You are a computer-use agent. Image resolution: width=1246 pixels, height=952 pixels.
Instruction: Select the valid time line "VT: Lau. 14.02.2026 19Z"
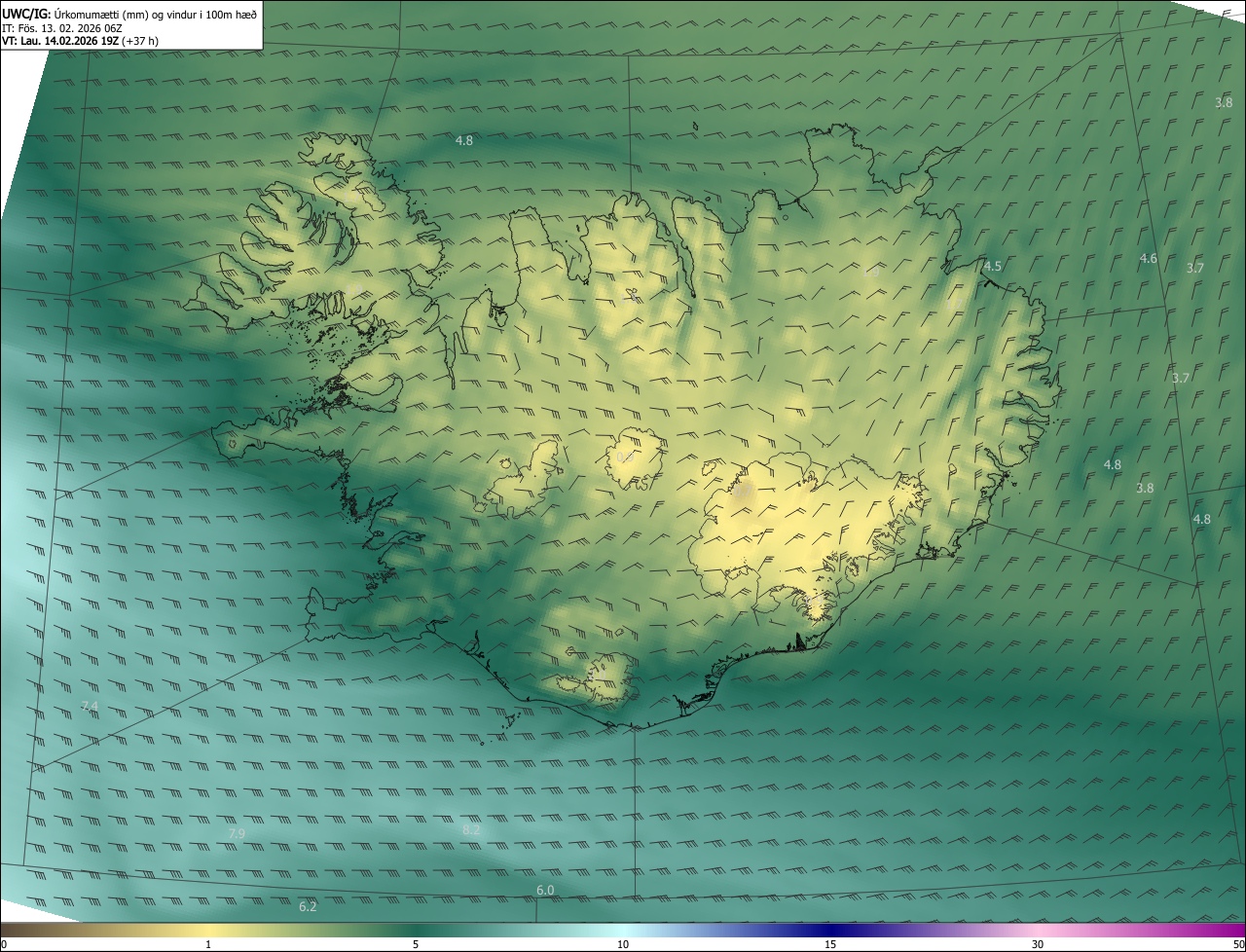[x=60, y=41]
